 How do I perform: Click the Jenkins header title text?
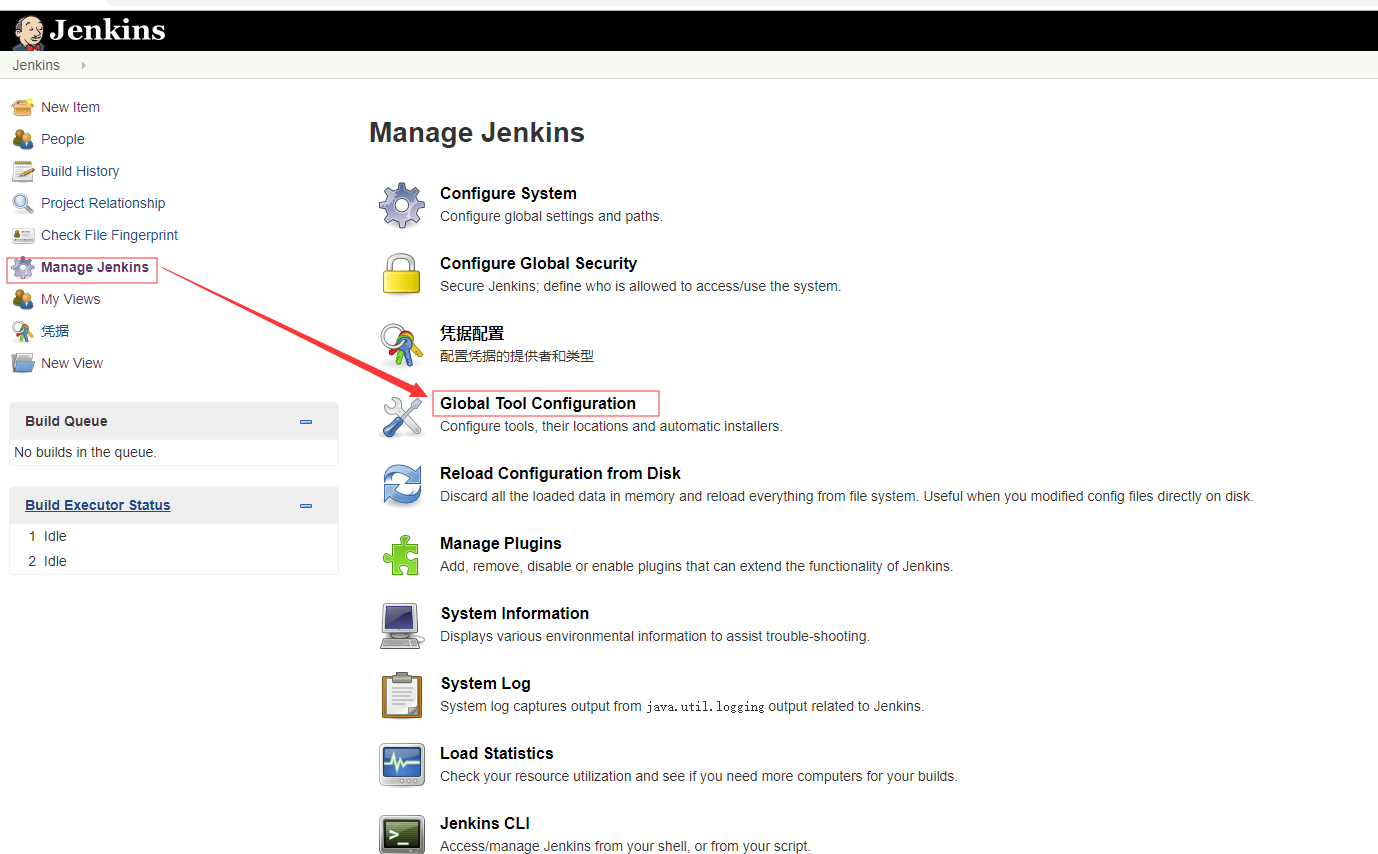(x=107, y=30)
